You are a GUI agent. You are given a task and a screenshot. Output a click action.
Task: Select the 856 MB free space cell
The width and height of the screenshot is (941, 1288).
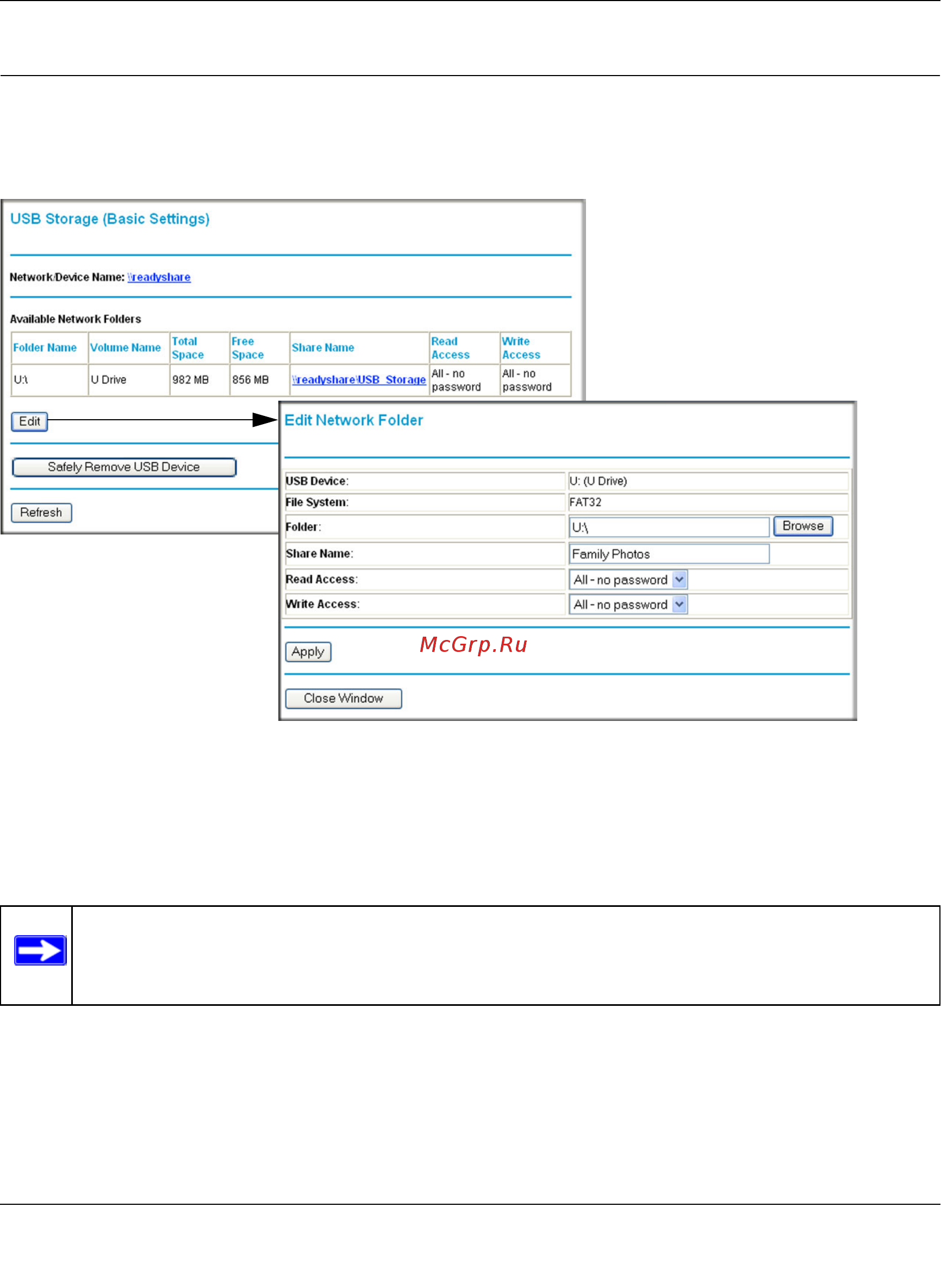[260, 380]
